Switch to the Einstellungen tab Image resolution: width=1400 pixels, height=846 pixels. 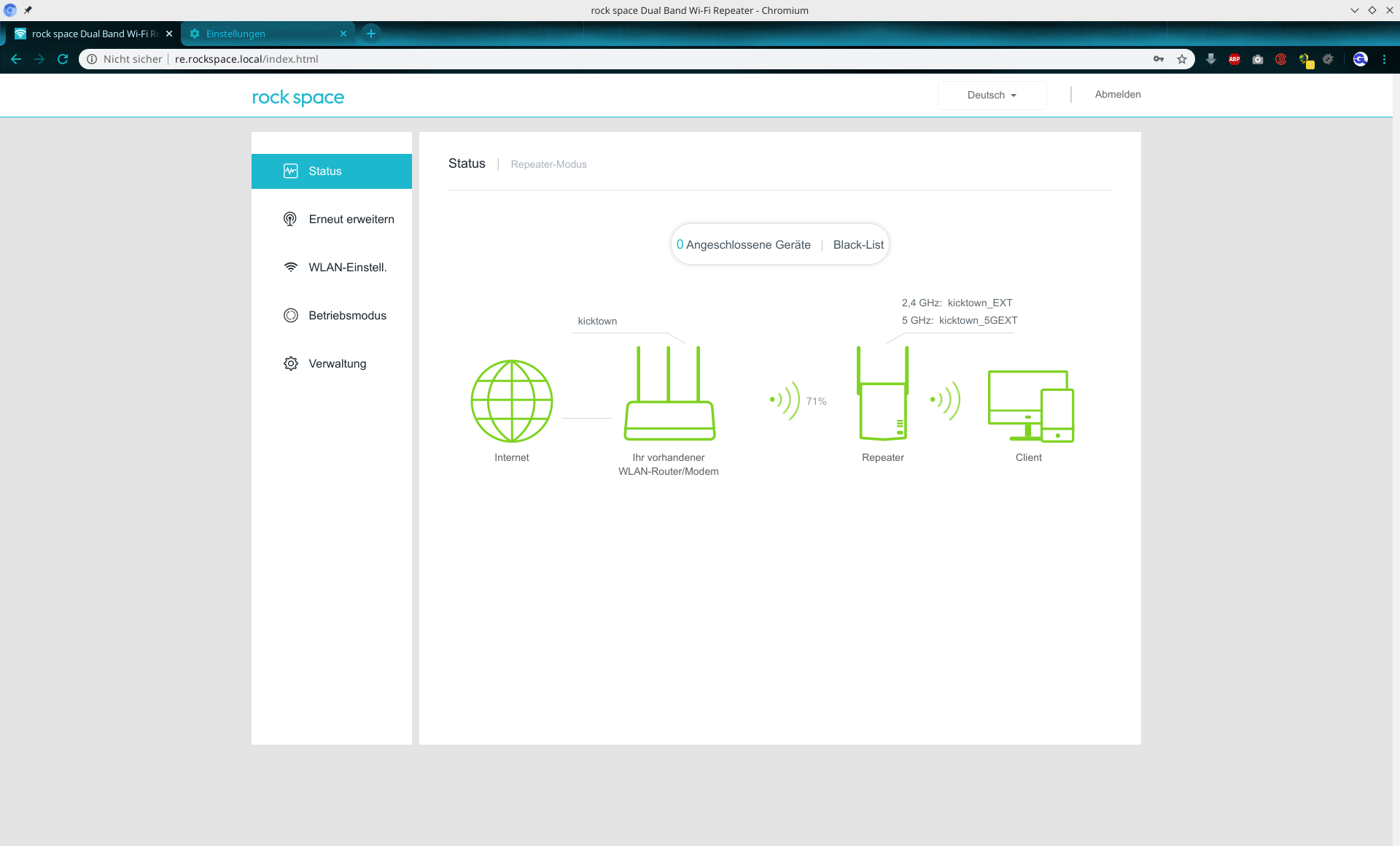tap(262, 34)
